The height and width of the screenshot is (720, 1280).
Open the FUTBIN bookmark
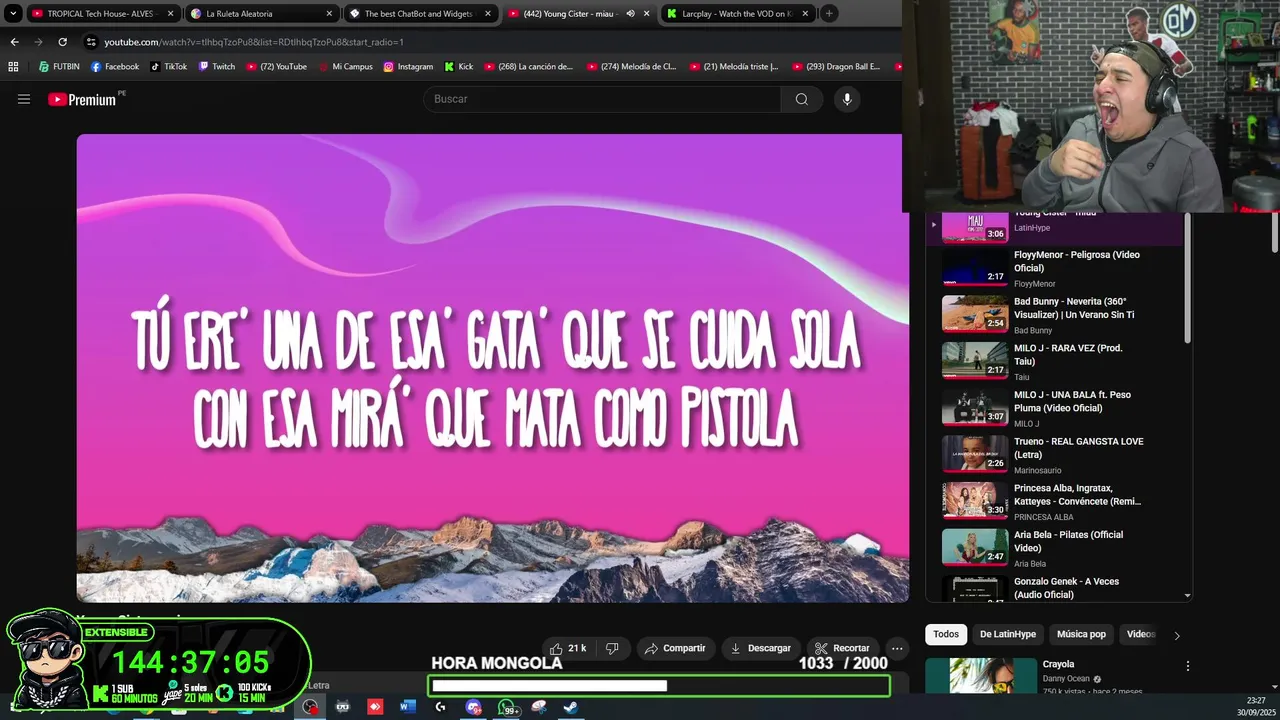[x=59, y=67]
